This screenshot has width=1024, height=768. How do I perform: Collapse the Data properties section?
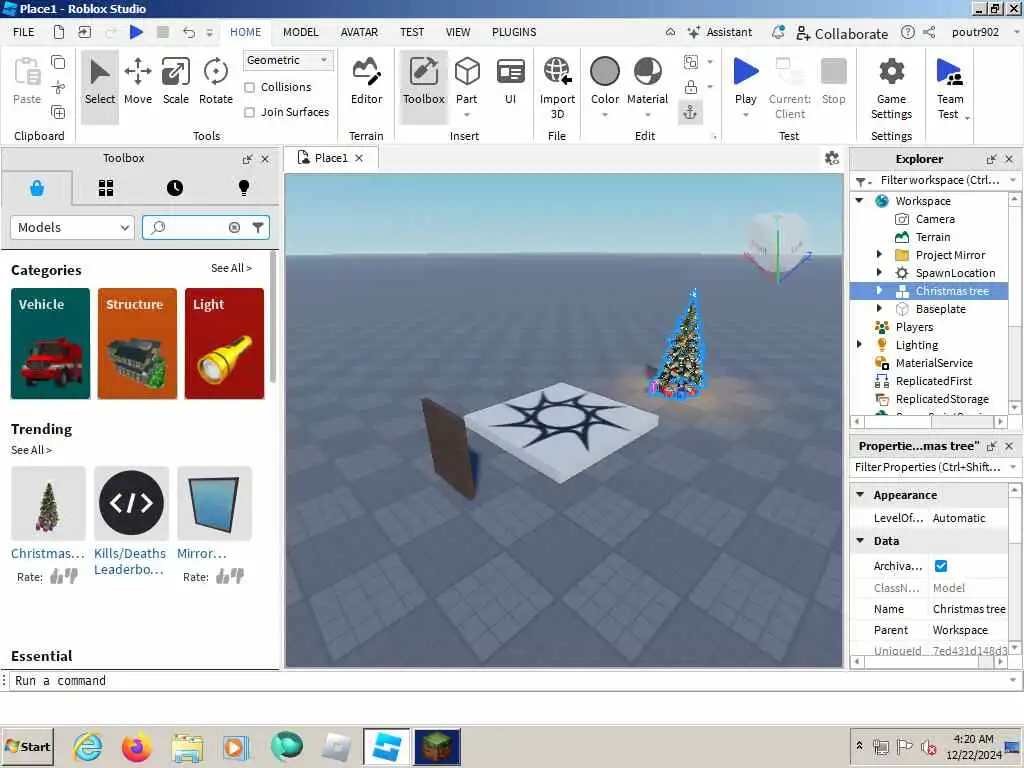click(x=860, y=541)
